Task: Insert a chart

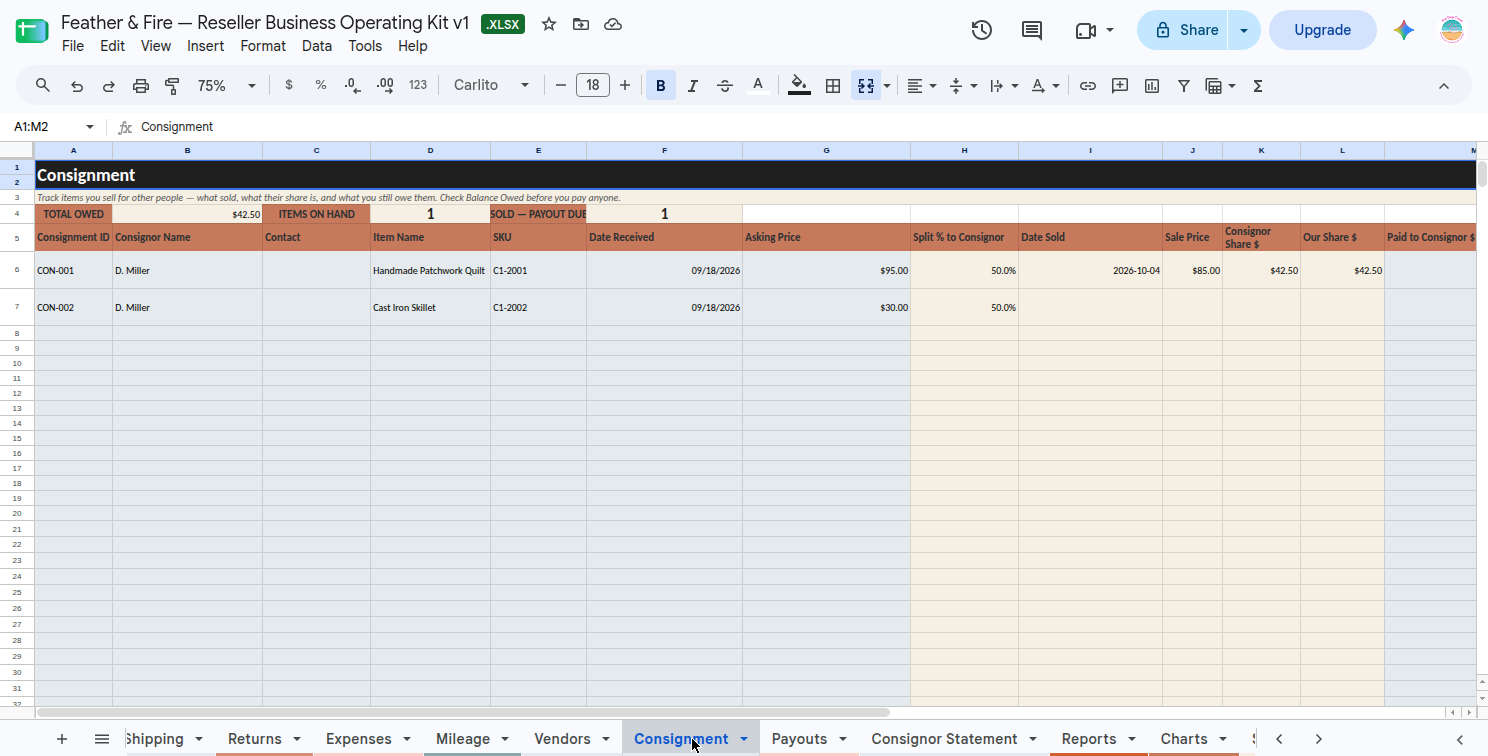Action: [1152, 86]
